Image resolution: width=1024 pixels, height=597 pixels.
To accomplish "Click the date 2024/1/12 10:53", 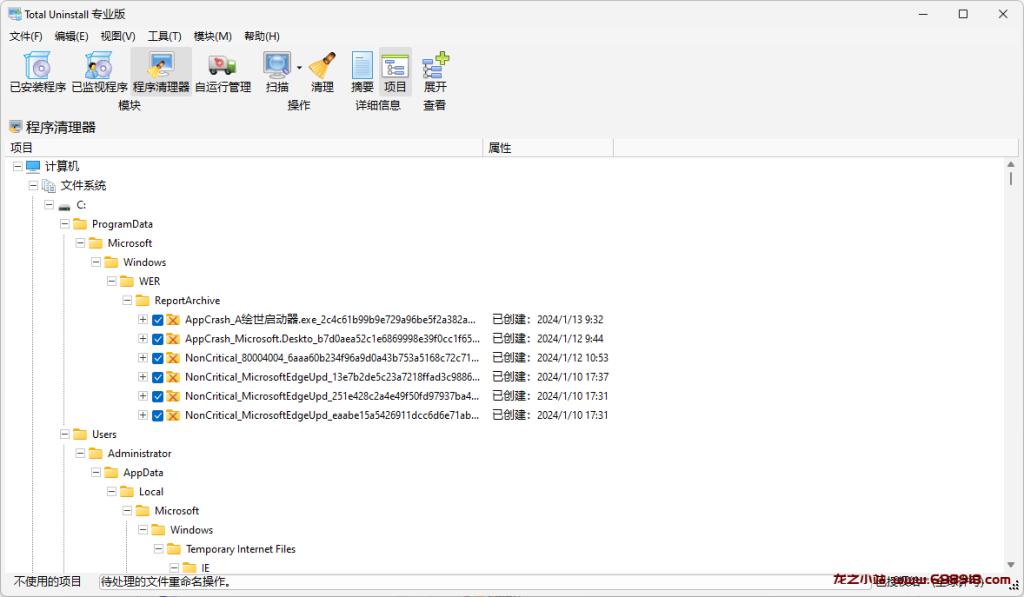I will point(573,358).
